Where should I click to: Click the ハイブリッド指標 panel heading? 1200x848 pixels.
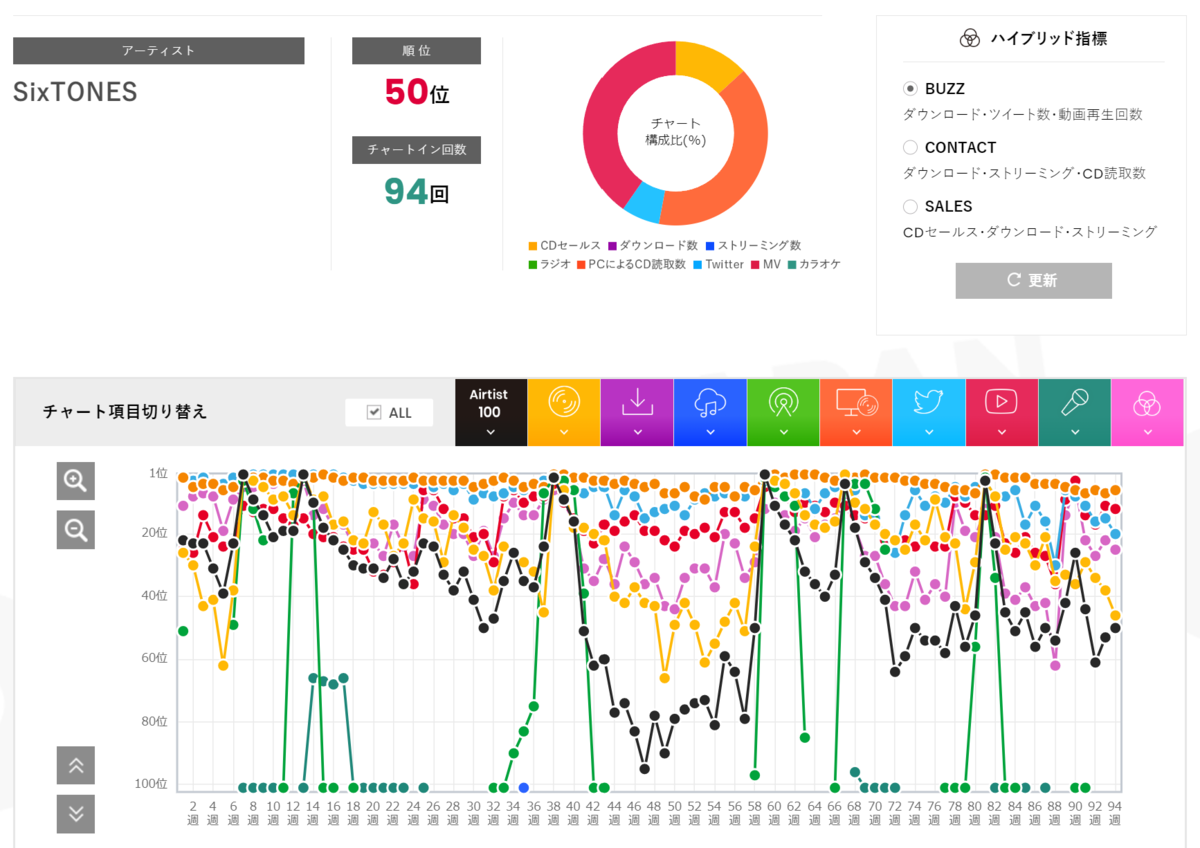tap(1049, 39)
